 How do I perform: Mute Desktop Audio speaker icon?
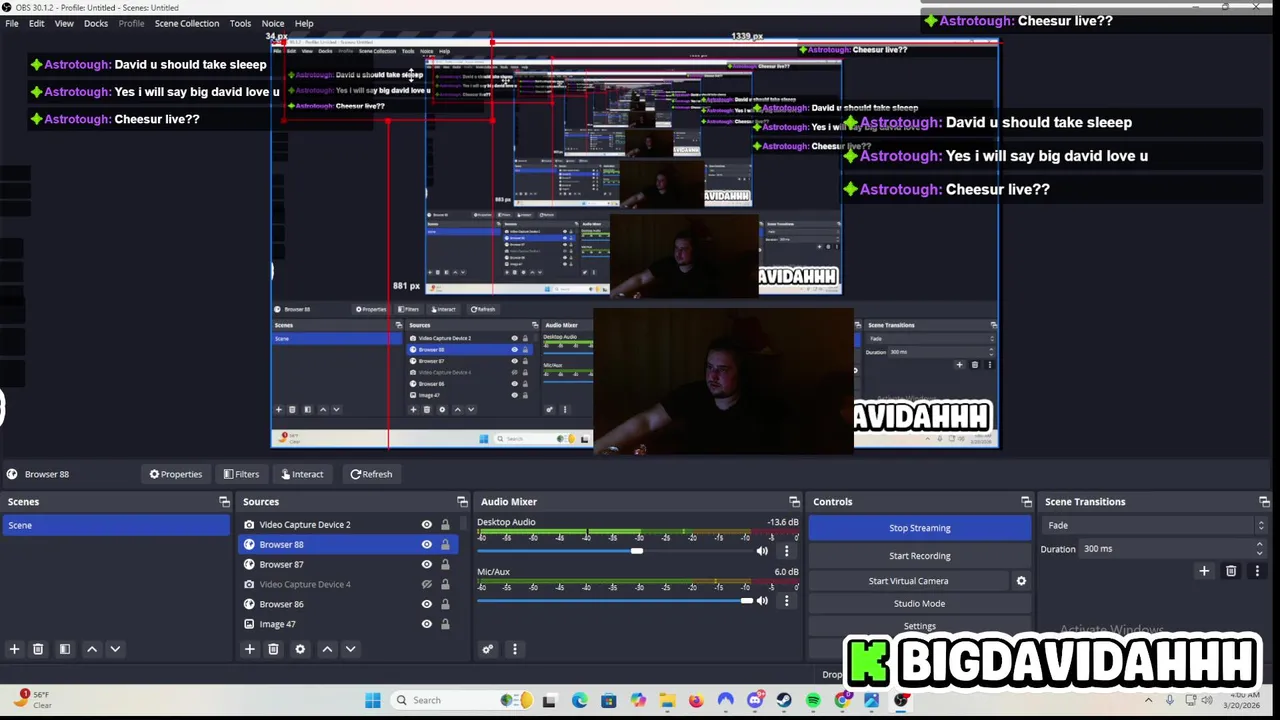762,551
